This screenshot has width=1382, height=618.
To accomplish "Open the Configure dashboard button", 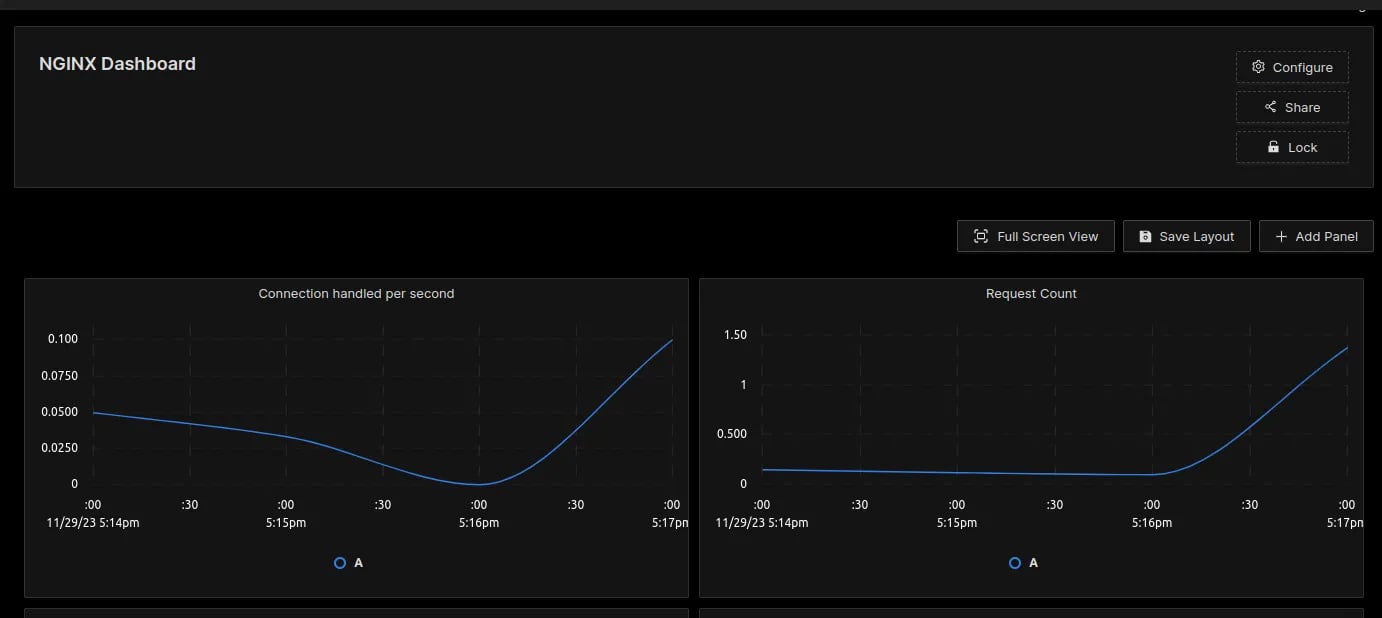I will 1292,67.
